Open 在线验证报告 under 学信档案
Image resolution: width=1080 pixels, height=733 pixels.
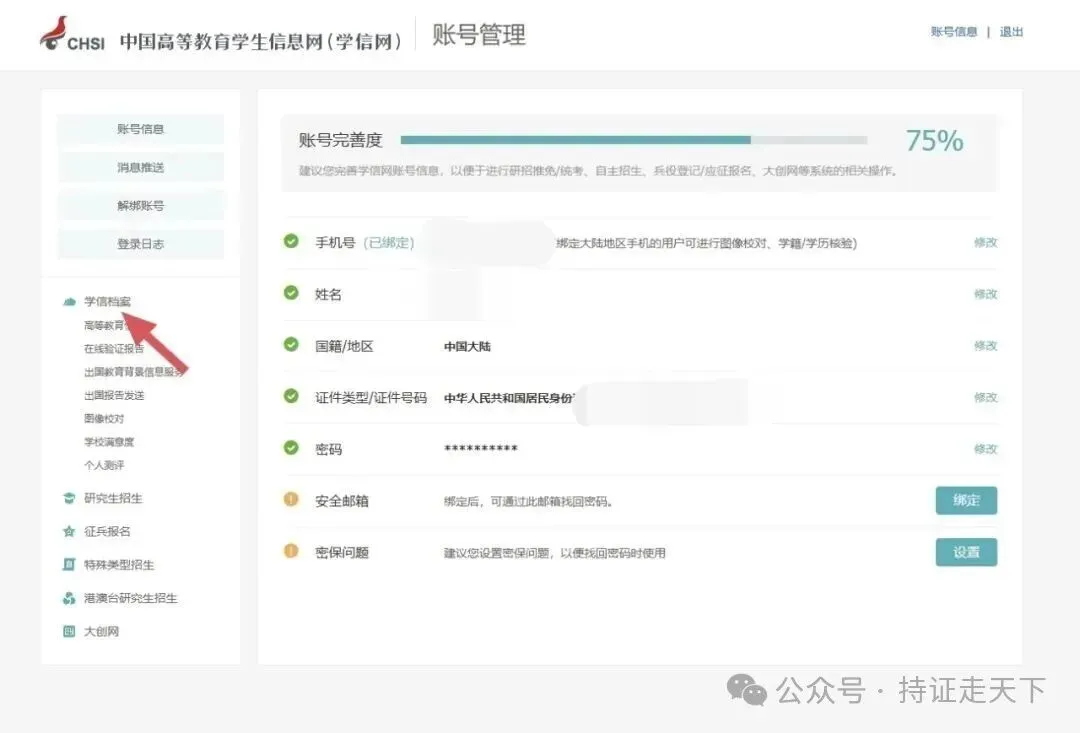point(114,349)
